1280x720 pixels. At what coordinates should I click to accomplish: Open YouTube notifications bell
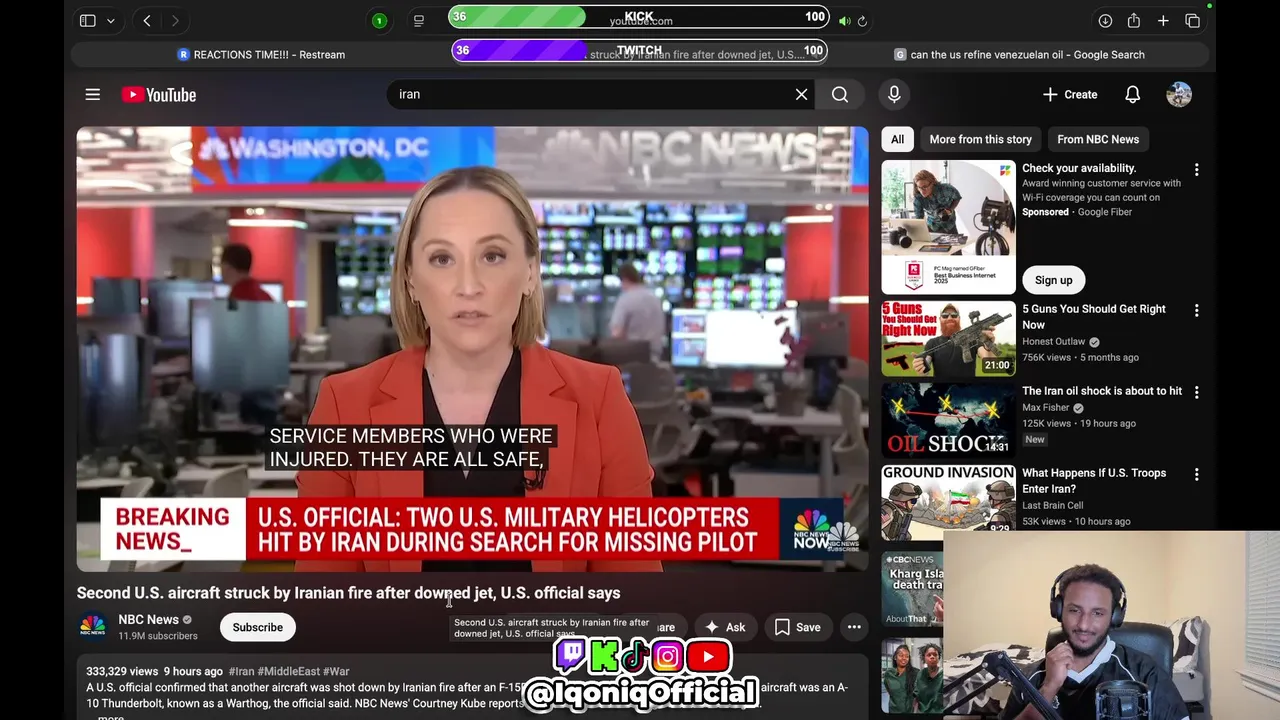(1132, 94)
